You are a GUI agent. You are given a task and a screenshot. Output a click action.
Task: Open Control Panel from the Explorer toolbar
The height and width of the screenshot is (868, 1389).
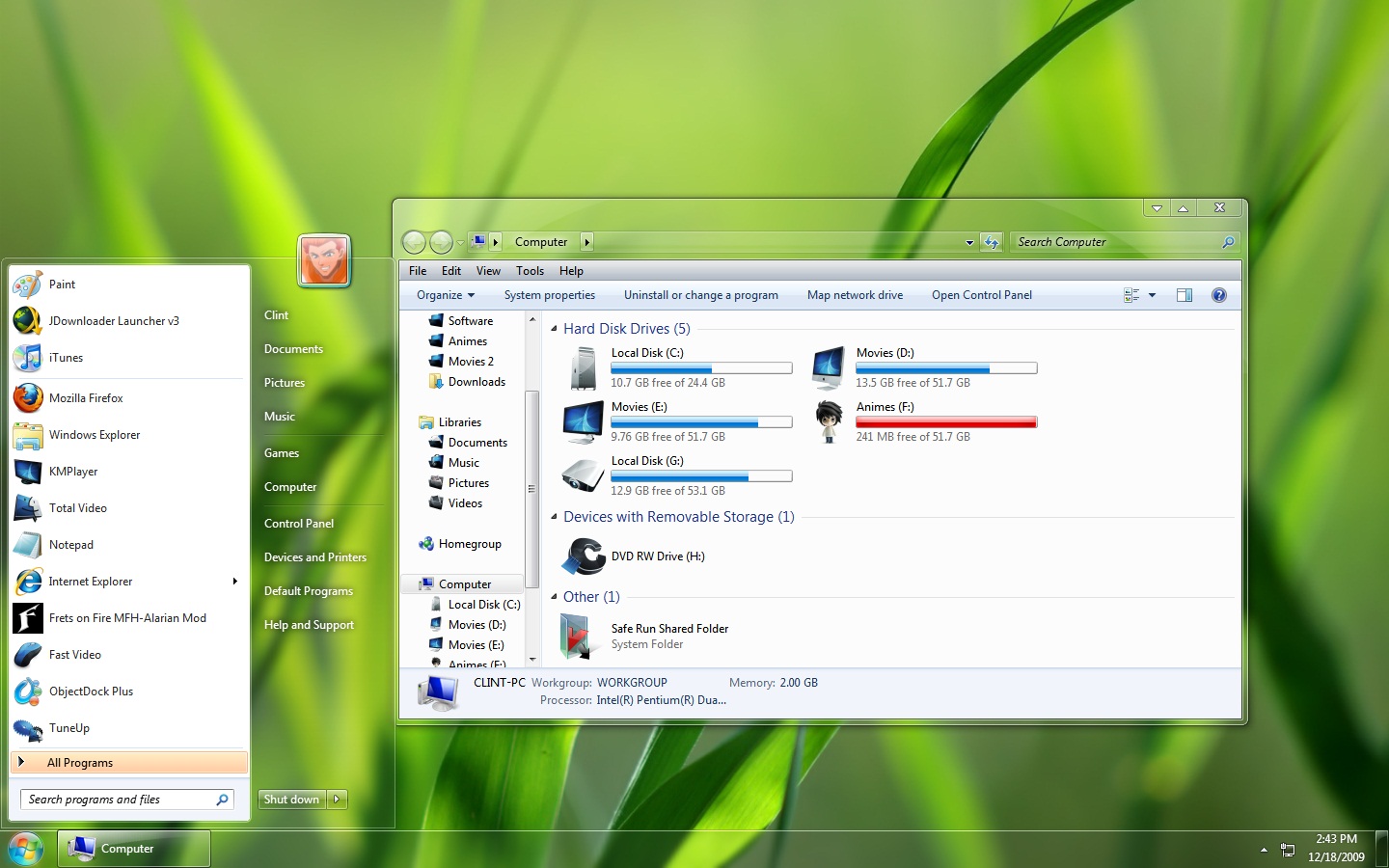tap(982, 295)
